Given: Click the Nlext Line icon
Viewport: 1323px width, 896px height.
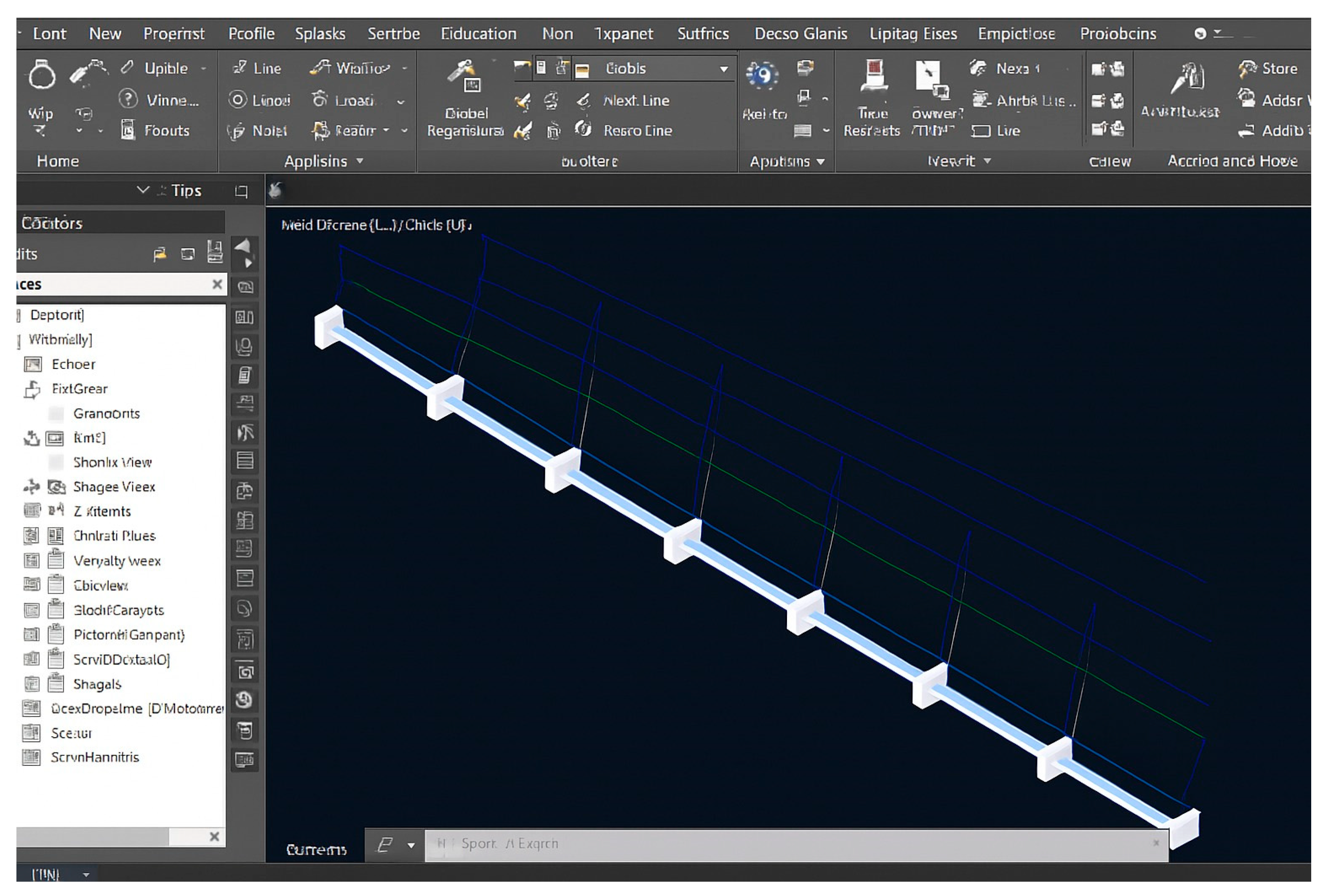Looking at the screenshot, I should [x=583, y=100].
